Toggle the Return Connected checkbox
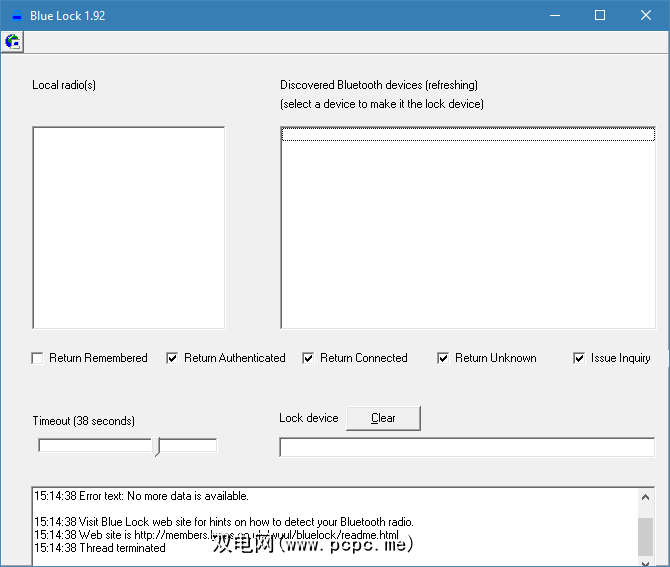The height and width of the screenshot is (567, 670). [x=308, y=358]
